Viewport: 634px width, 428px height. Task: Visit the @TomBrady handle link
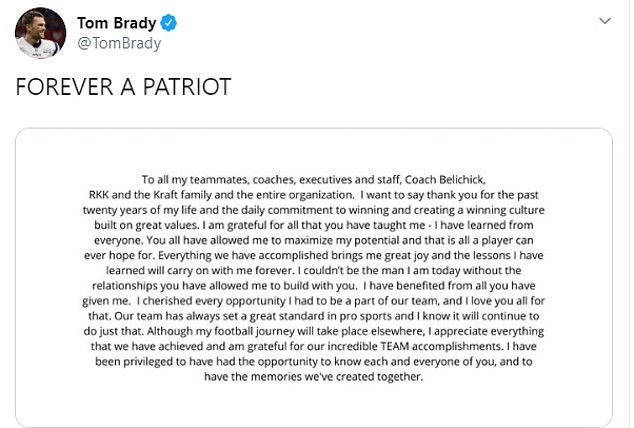tap(119, 43)
